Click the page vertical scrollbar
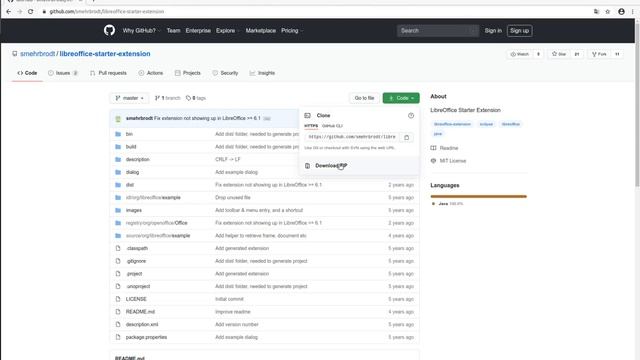Viewport: 640px width, 360px height. (x=637, y=106)
